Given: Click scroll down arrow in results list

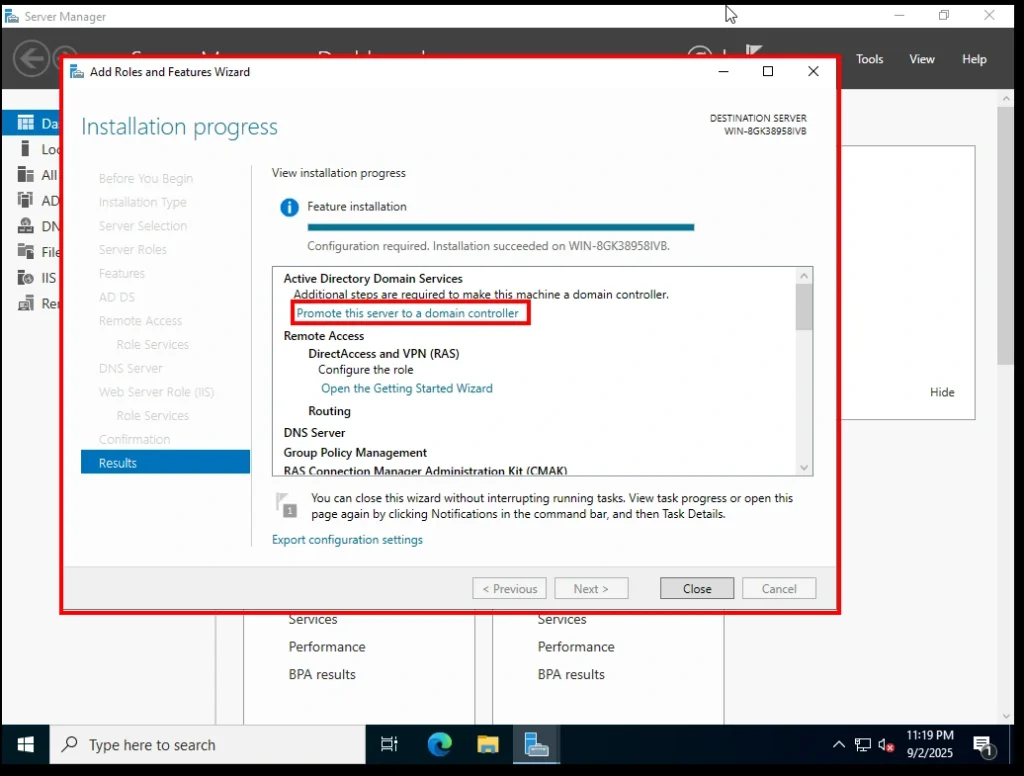Looking at the screenshot, I should pyautogui.click(x=804, y=467).
